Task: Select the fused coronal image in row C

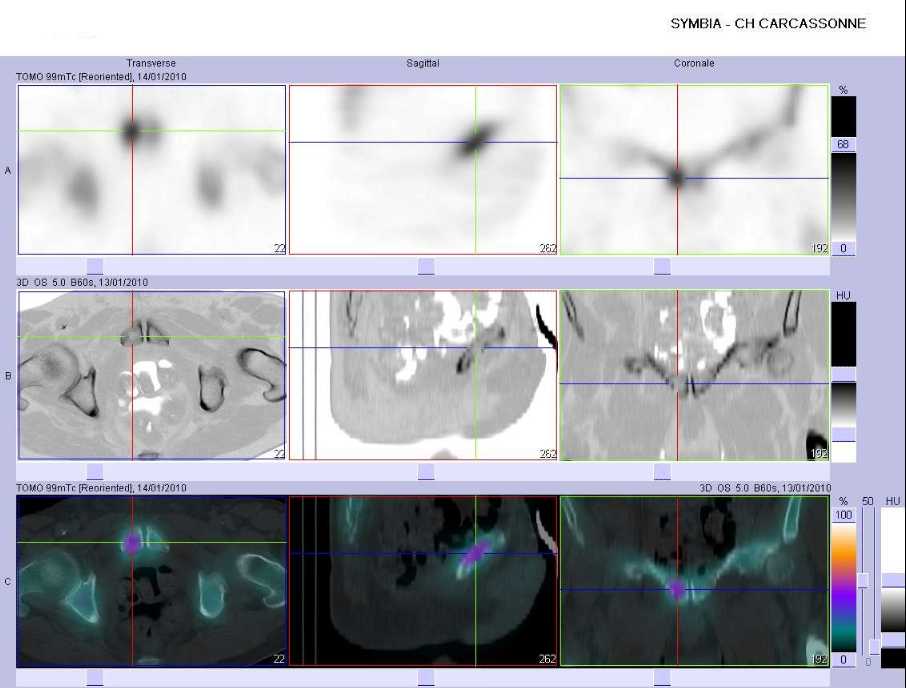Action: coord(695,581)
